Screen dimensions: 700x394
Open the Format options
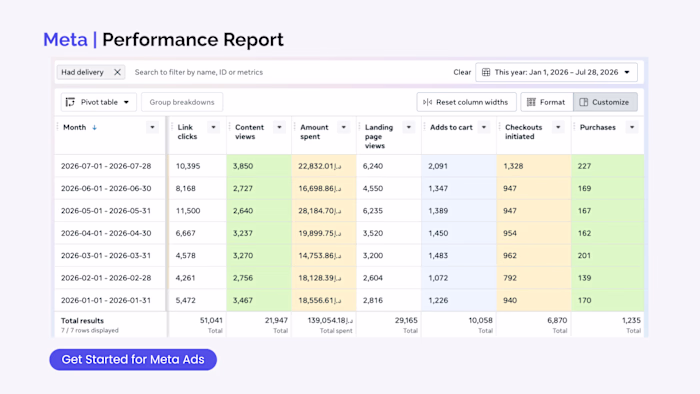point(547,102)
